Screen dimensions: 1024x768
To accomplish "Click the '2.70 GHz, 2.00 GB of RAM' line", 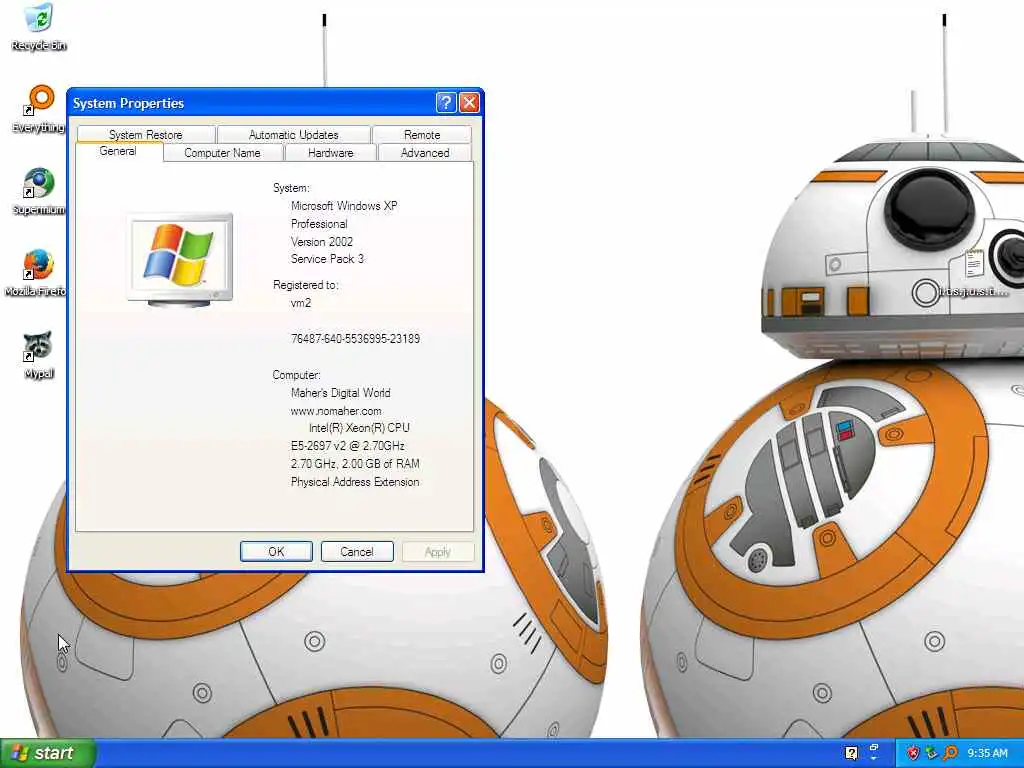I will point(355,464).
